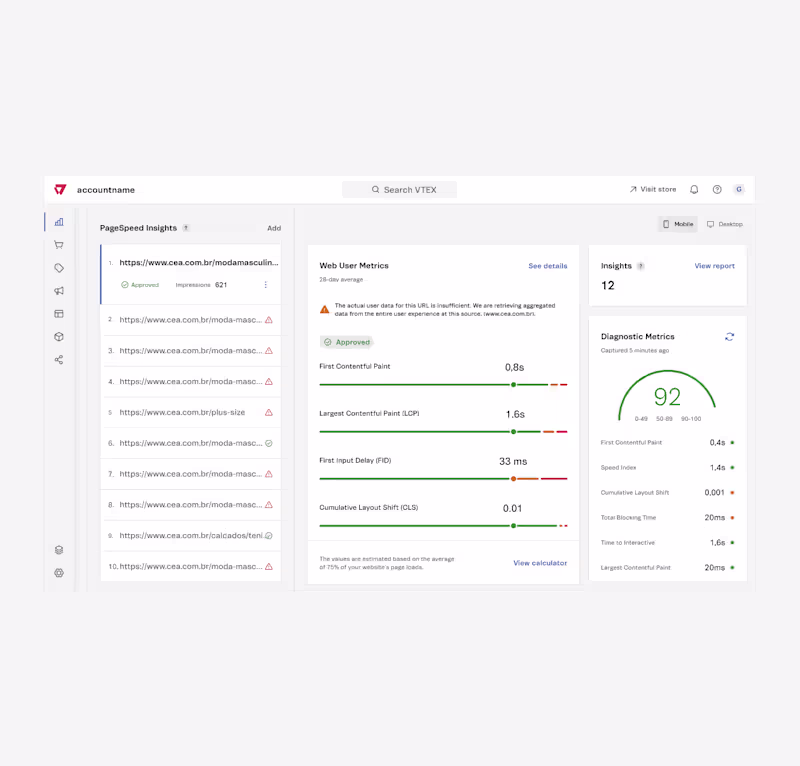Open the dashboard bar chart sidebar icon

click(x=59, y=222)
